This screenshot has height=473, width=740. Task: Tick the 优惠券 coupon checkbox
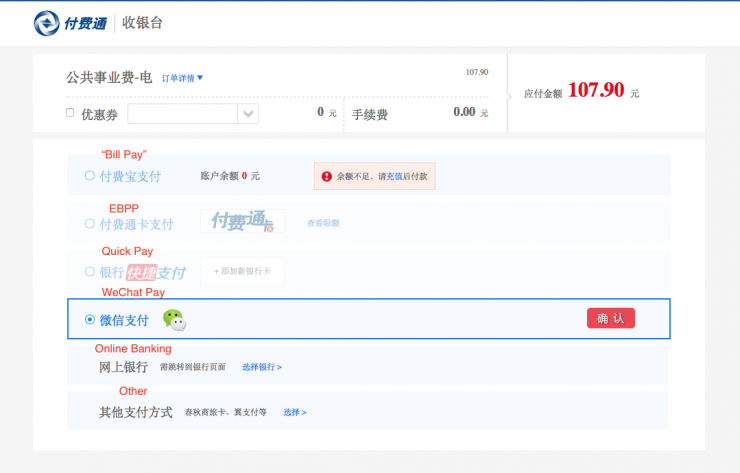click(70, 112)
